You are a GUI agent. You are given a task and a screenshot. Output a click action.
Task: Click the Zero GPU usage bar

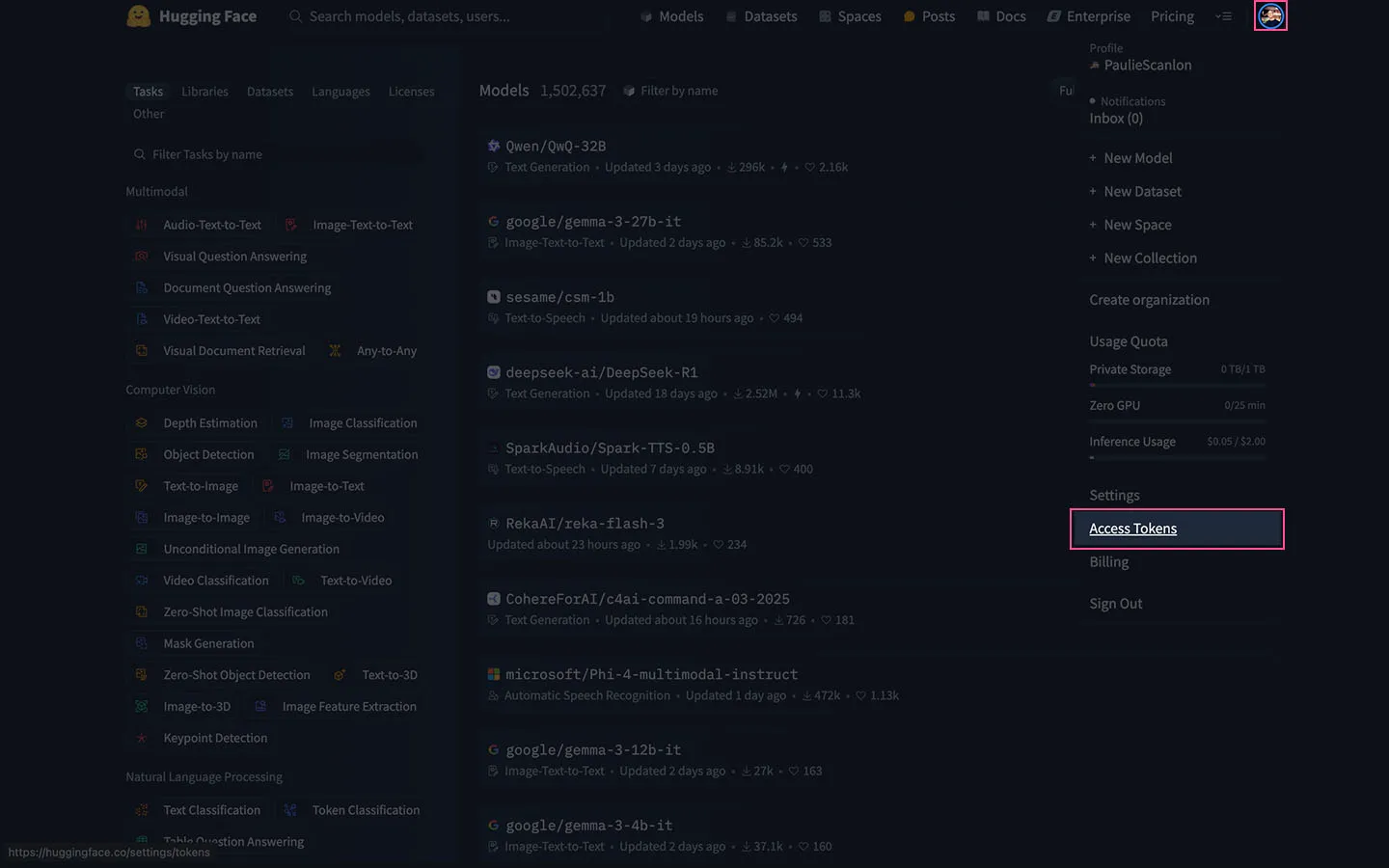pyautogui.click(x=1177, y=421)
